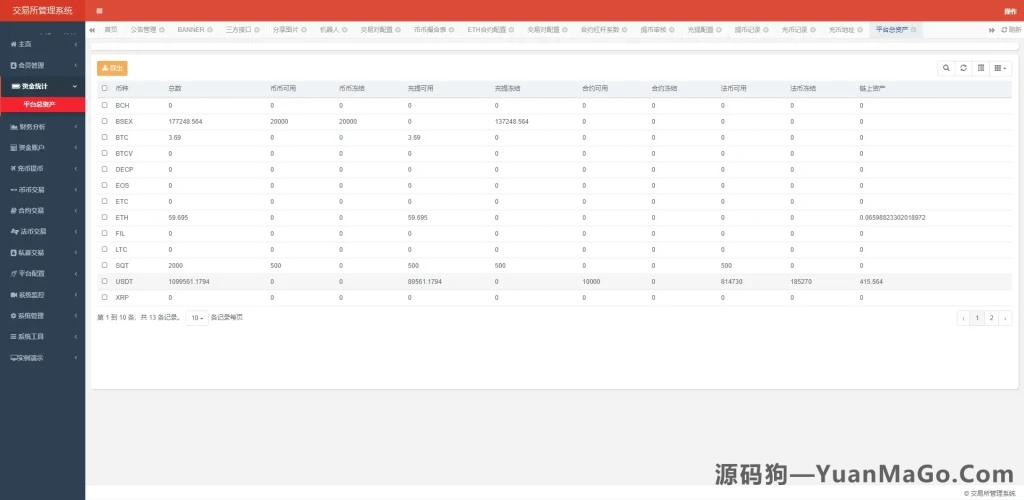The image size is (1024, 500).
Task: Open the columns grid dropdown
Action: pos(1000,68)
